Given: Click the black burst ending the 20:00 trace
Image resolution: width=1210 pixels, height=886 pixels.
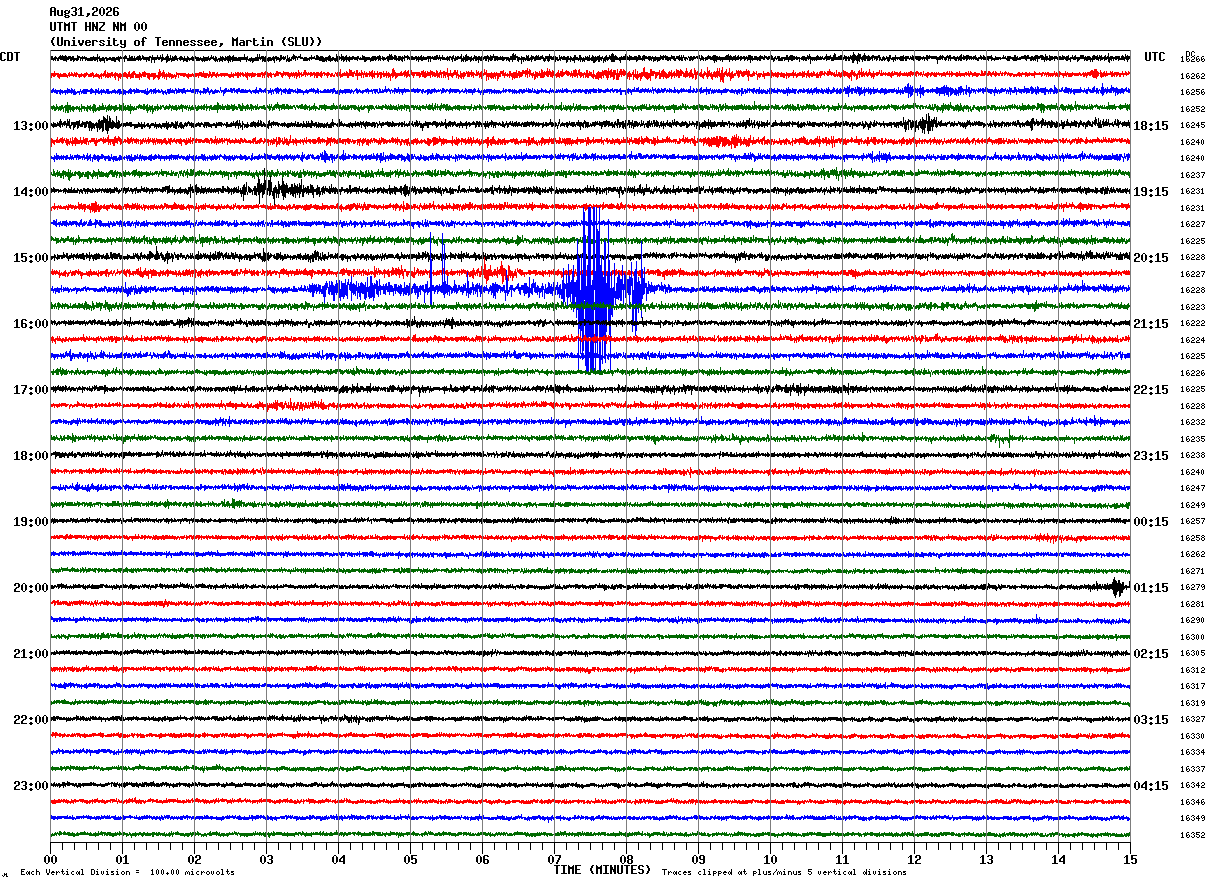Looking at the screenshot, I should click(x=1117, y=587).
